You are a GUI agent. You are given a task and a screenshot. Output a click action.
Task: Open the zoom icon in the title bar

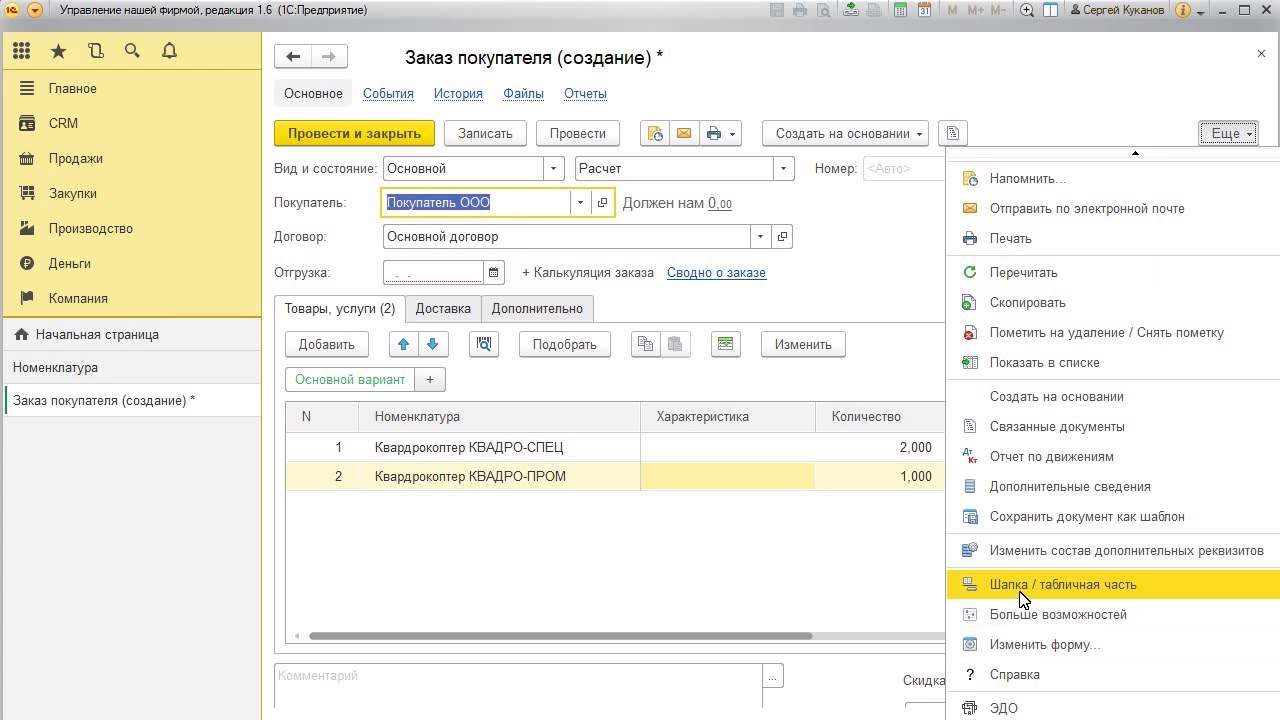pos(1027,10)
